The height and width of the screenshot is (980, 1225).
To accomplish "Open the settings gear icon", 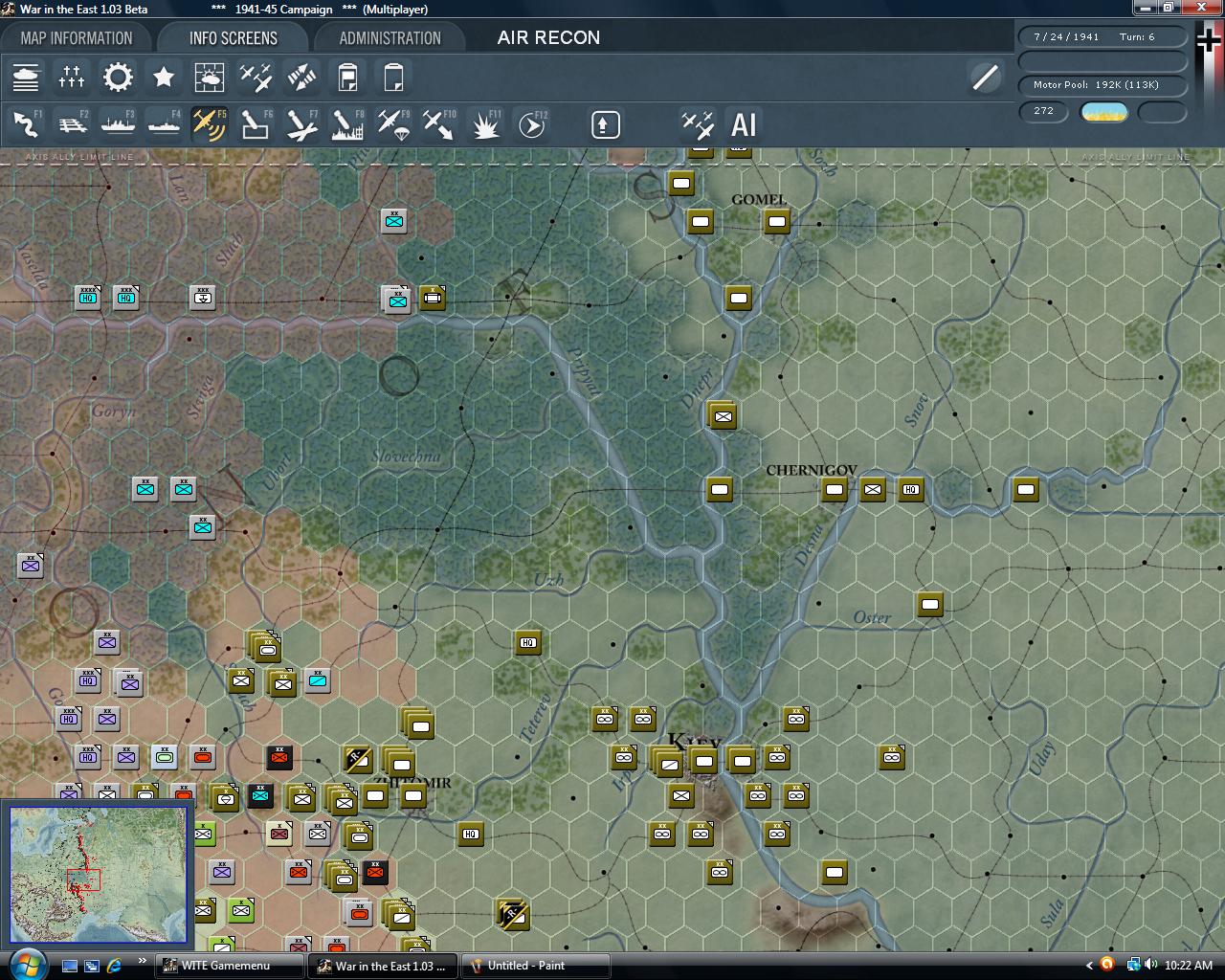I will point(118,77).
